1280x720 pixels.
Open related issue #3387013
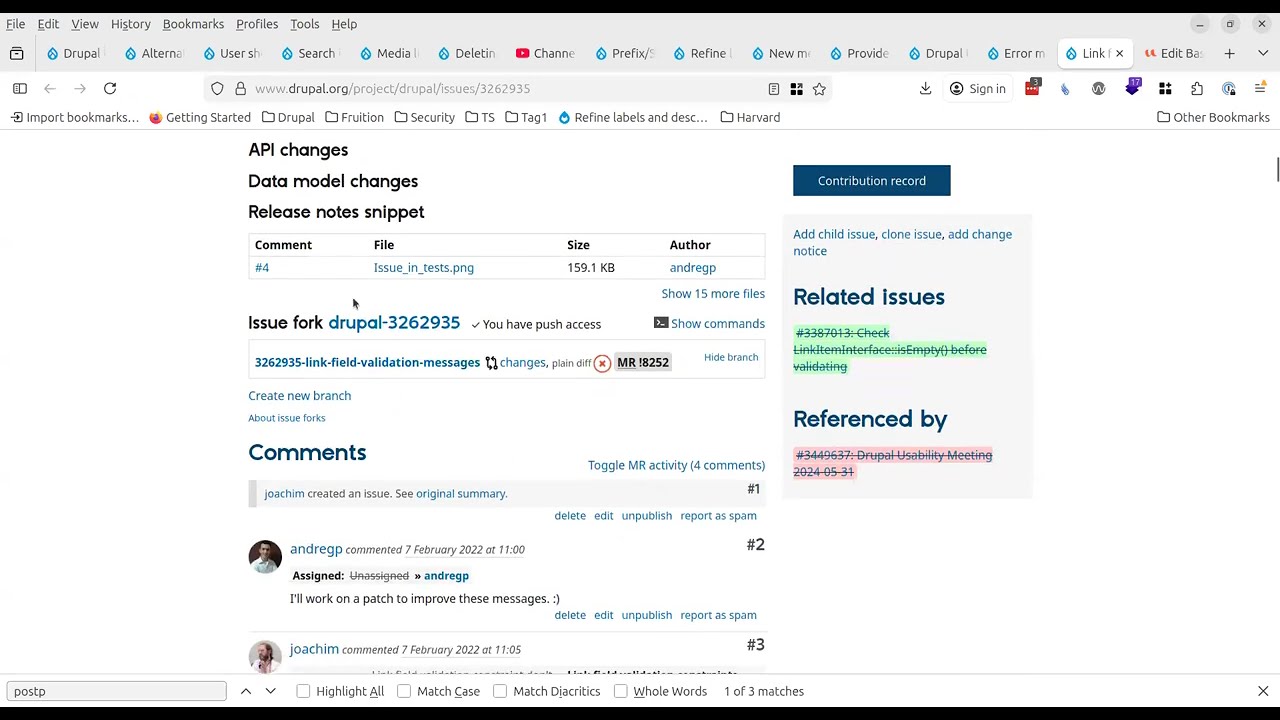(x=890, y=349)
